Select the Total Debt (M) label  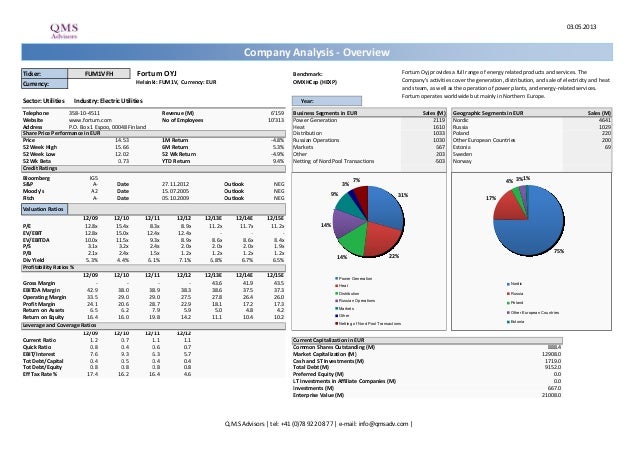coord(311,367)
